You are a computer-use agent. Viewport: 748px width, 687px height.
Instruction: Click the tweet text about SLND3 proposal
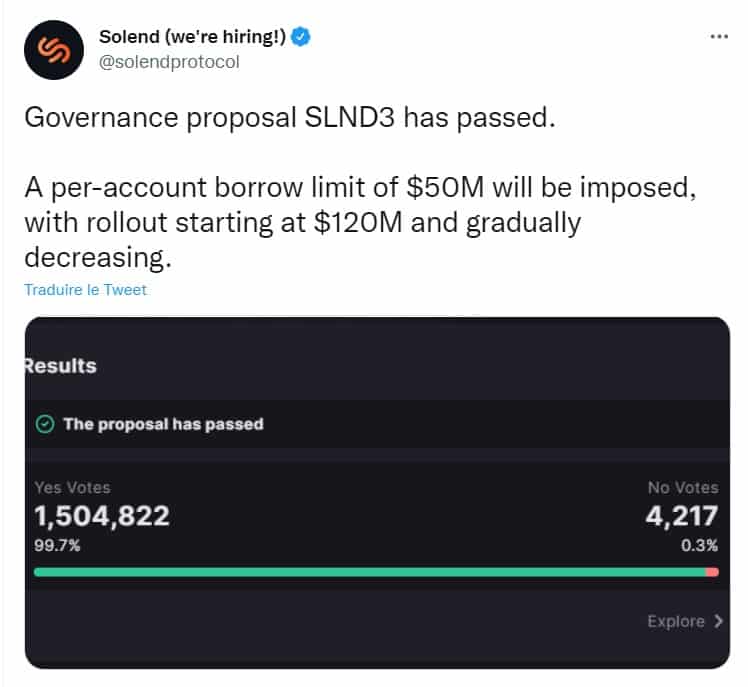[360, 187]
